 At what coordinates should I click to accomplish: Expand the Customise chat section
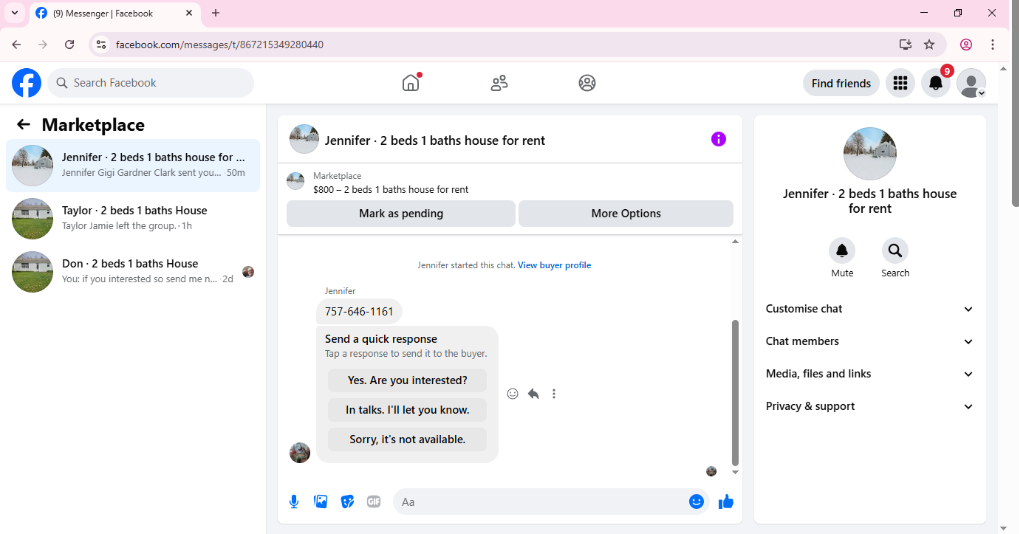[870, 309]
